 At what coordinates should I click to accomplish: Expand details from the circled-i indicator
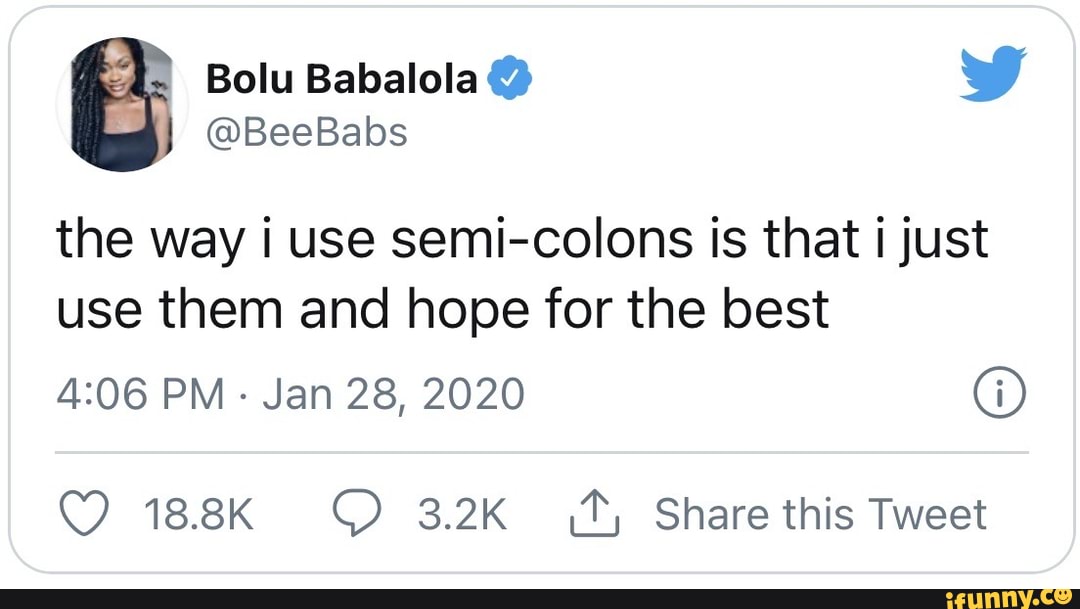pyautogui.click(x=999, y=392)
